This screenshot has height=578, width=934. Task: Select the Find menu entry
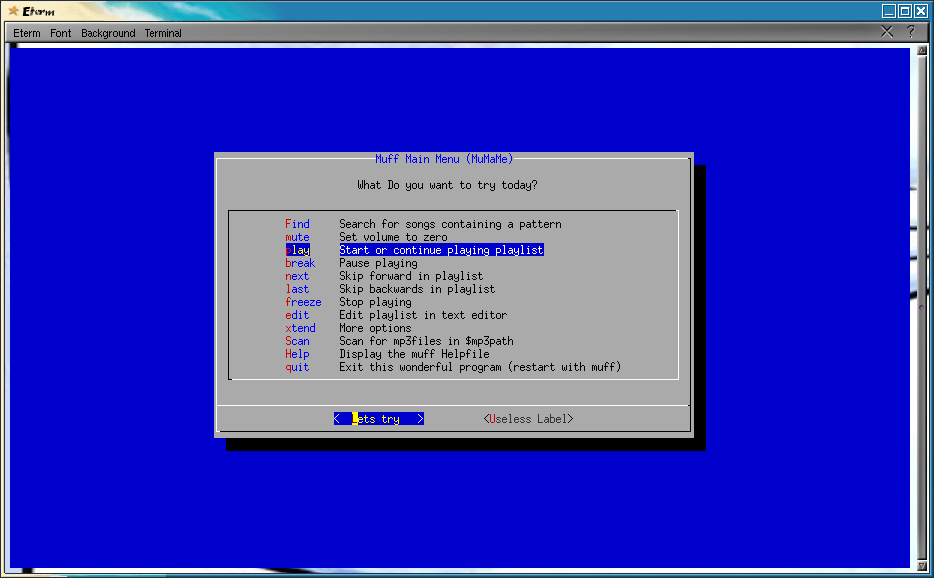point(297,224)
